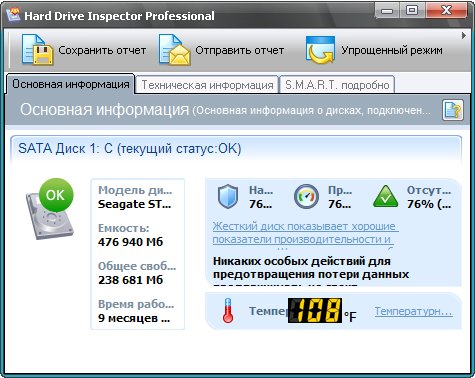Click the Сохранить отчет floppy-disk icon

click(x=37, y=50)
